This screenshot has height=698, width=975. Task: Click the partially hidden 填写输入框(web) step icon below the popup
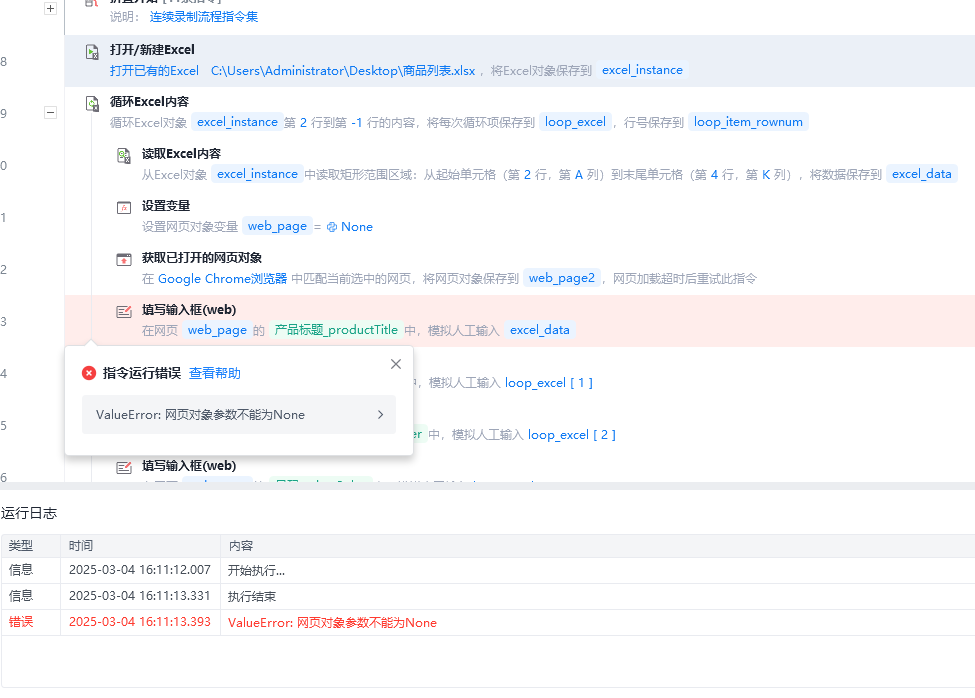tap(124, 467)
